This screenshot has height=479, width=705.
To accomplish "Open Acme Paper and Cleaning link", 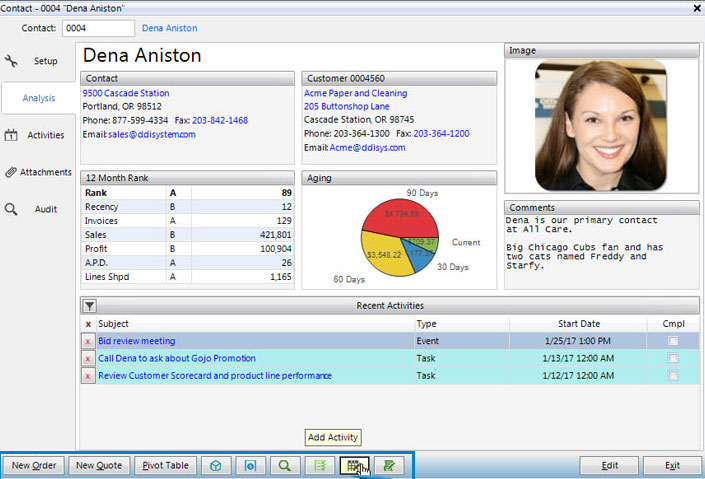I will click(x=355, y=93).
